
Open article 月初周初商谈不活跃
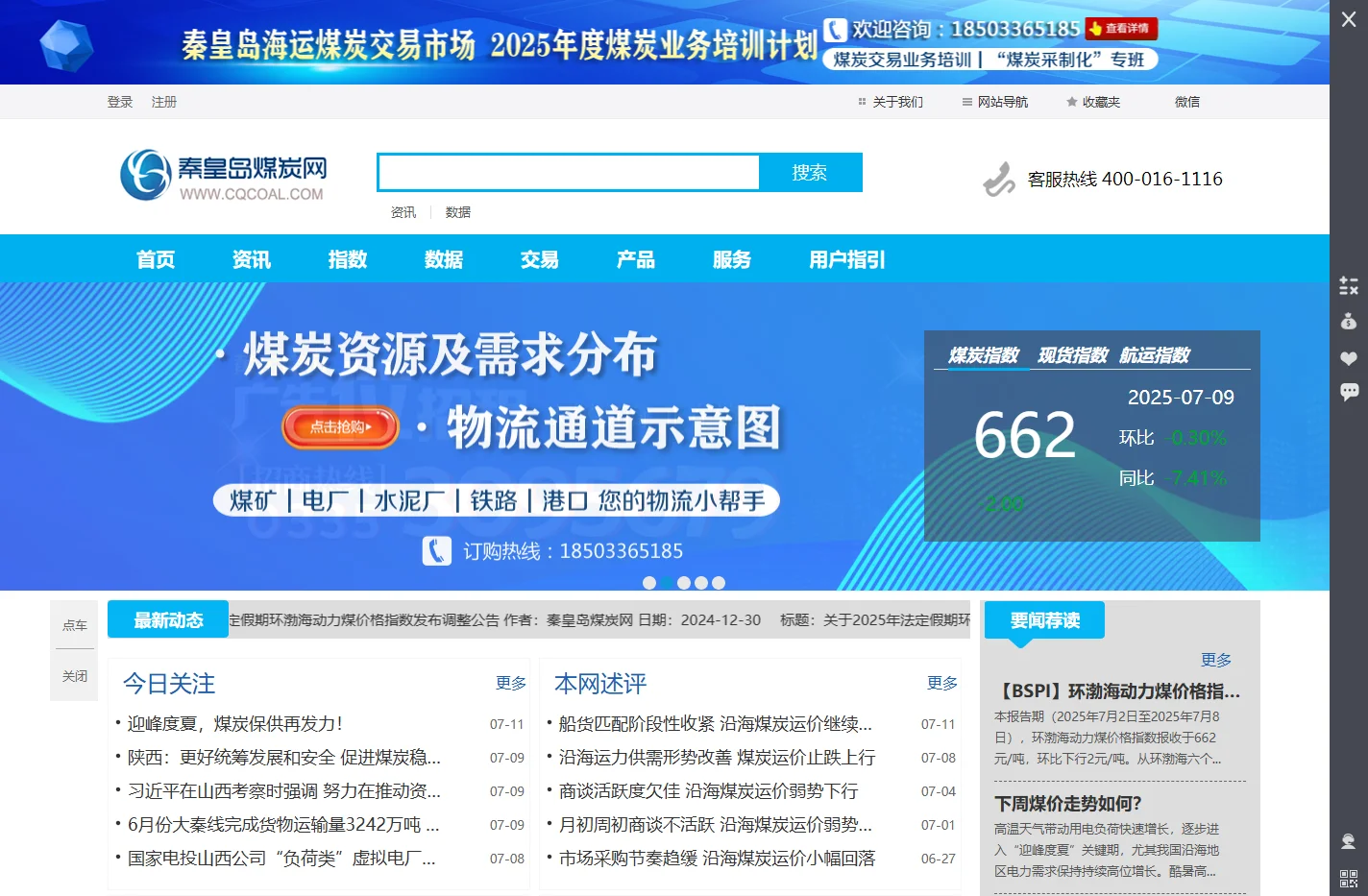point(716,825)
